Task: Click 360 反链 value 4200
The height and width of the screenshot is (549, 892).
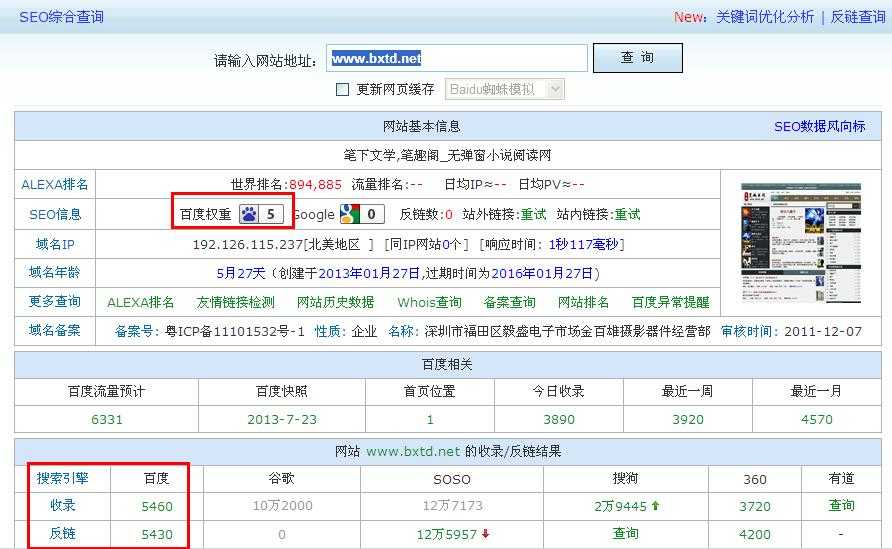Action: pos(755,535)
